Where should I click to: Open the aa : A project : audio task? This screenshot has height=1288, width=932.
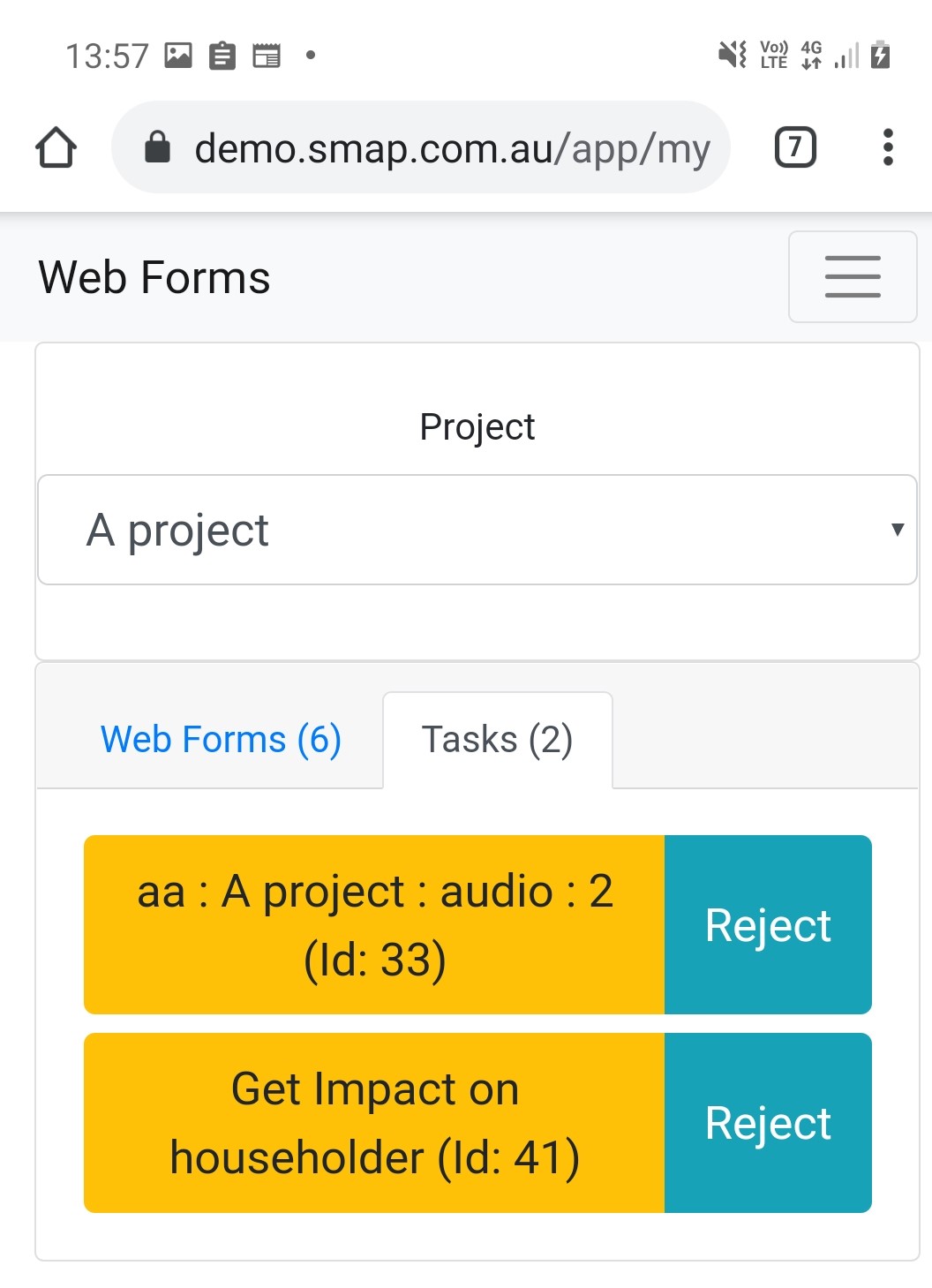374,924
